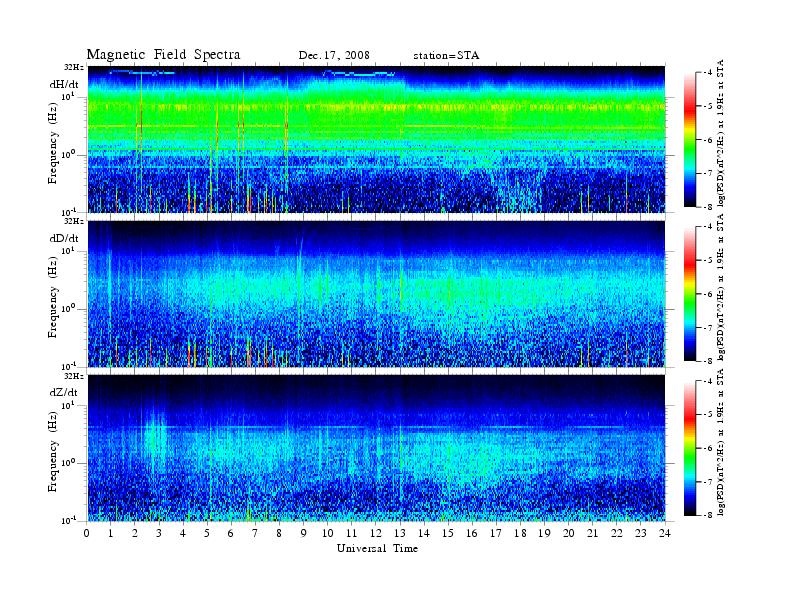Click hour 8 tick on Universal Time axis

(x=279, y=533)
